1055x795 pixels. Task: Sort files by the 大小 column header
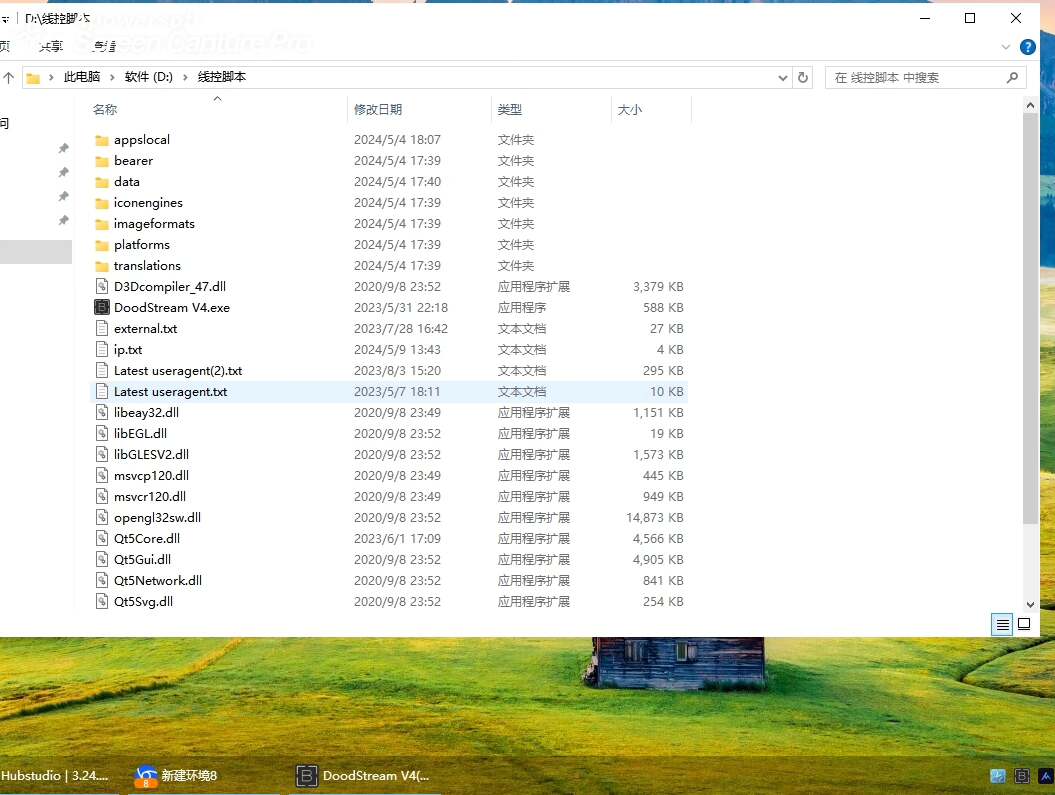click(630, 110)
